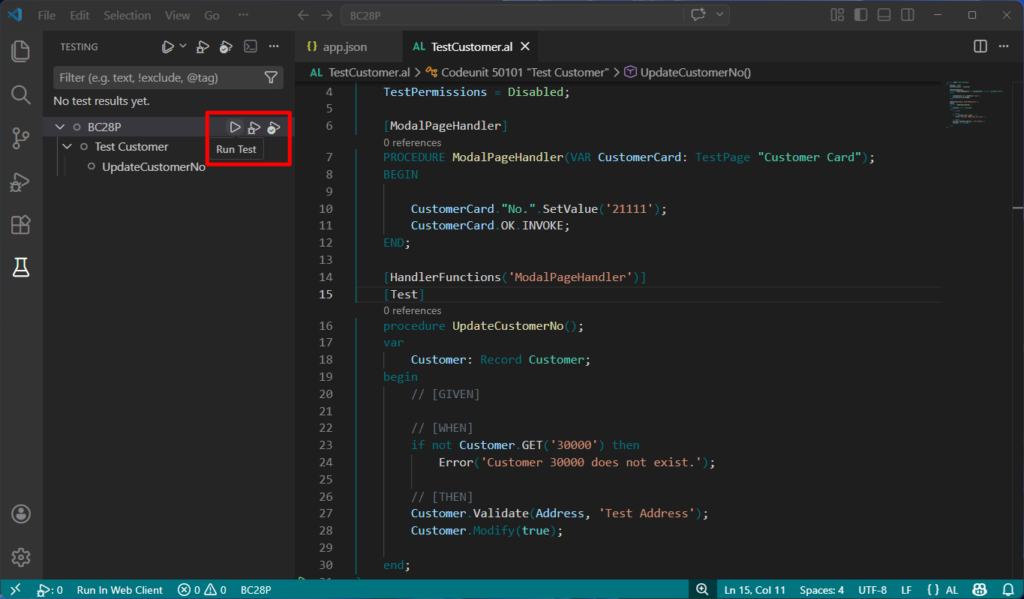
Task: Open the Selection menu
Action: pyautogui.click(x=126, y=16)
